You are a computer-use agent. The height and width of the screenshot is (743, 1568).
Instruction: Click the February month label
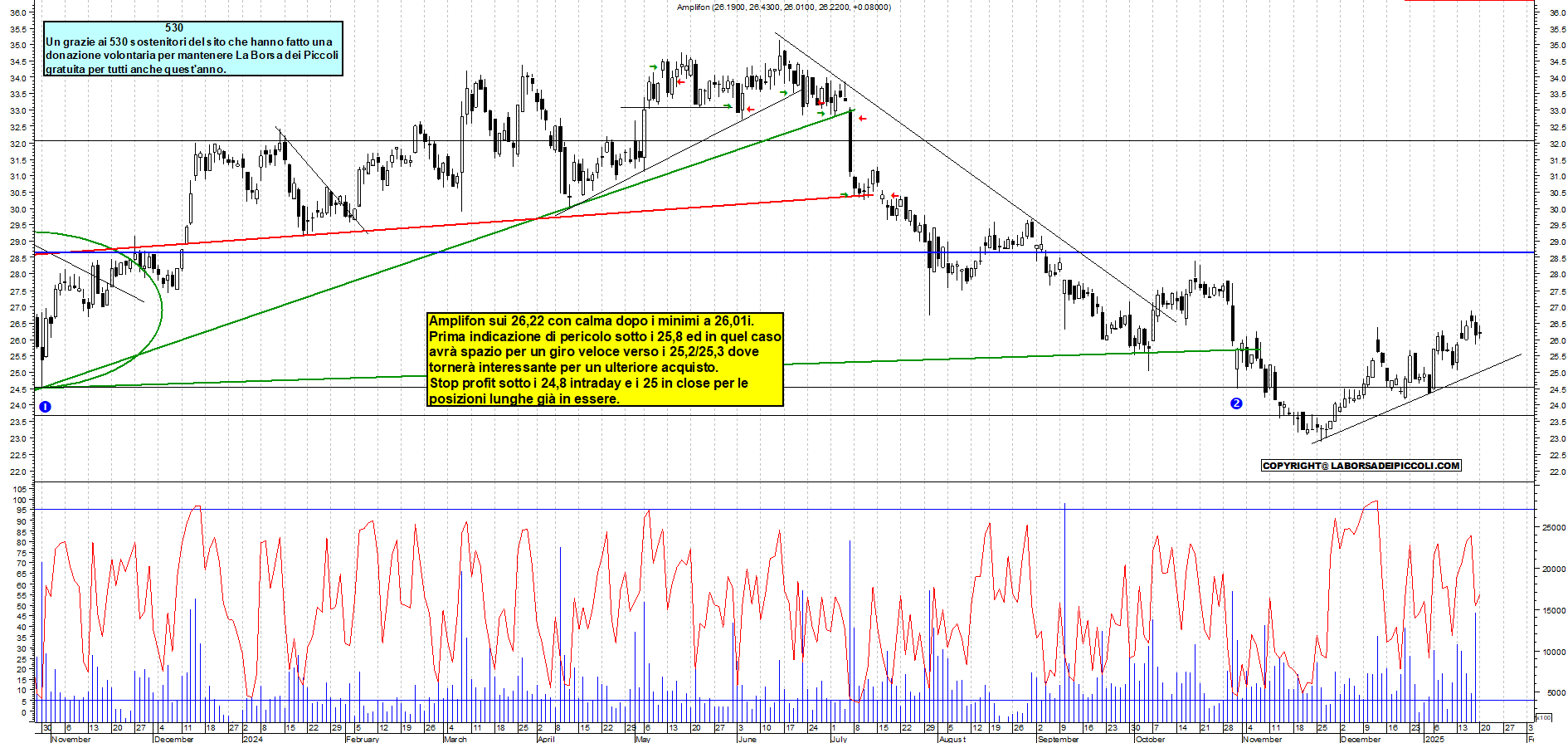click(363, 739)
